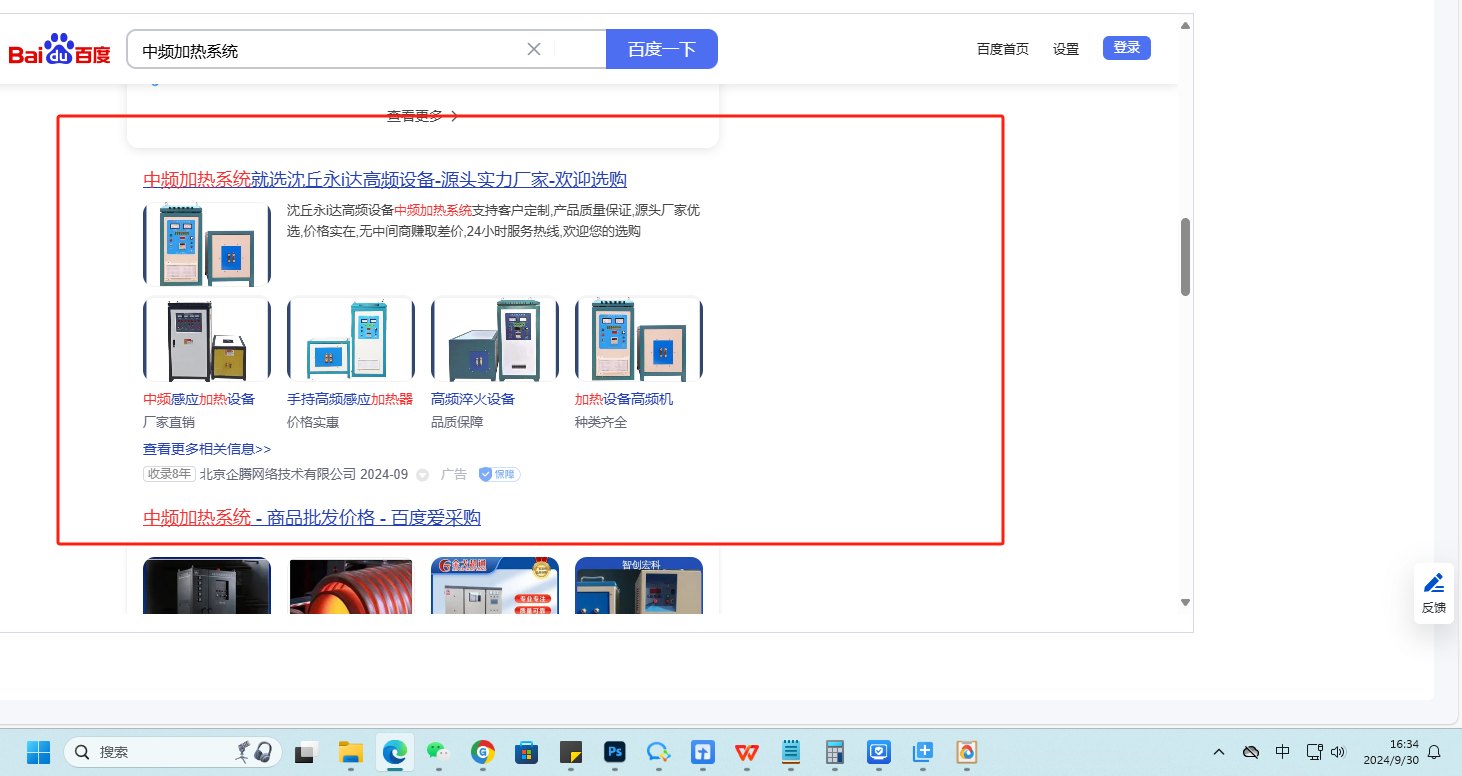Click the thumbnail above 高频淬火设备

[495, 339]
